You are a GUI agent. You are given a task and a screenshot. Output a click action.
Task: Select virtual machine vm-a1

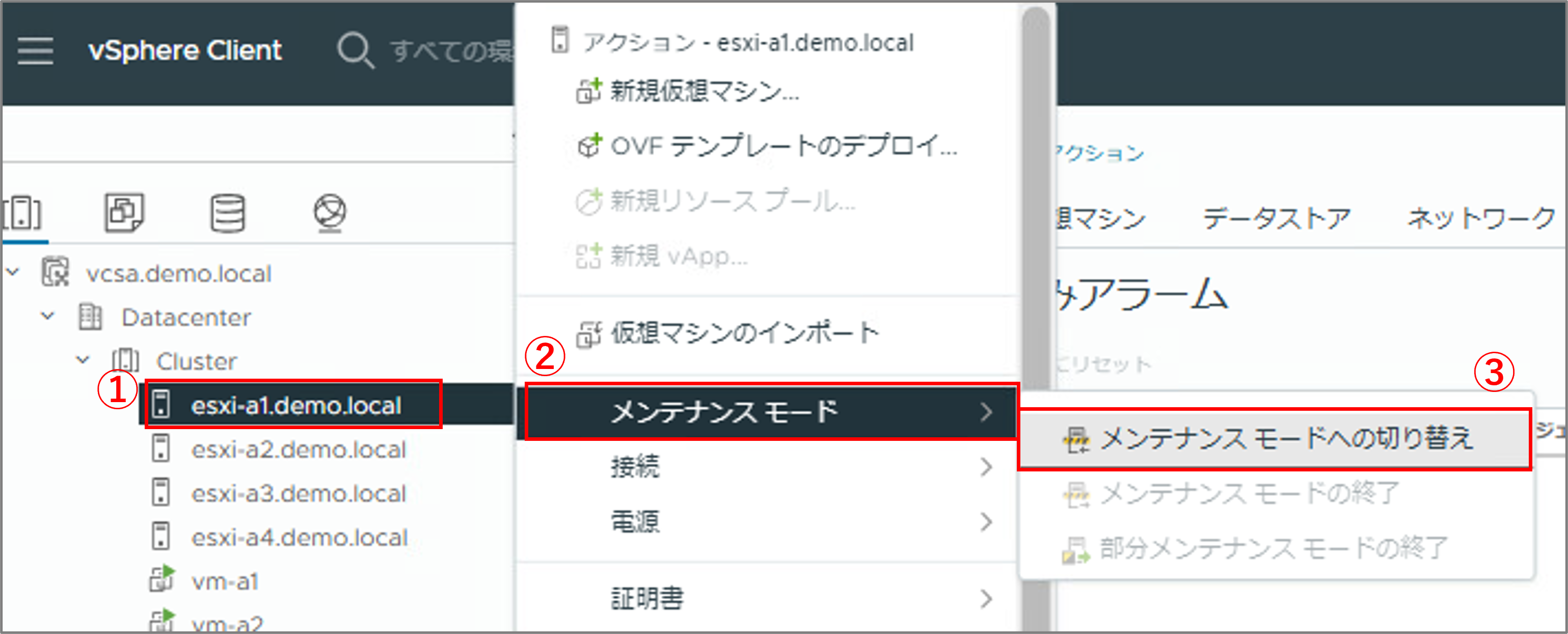[x=225, y=582]
